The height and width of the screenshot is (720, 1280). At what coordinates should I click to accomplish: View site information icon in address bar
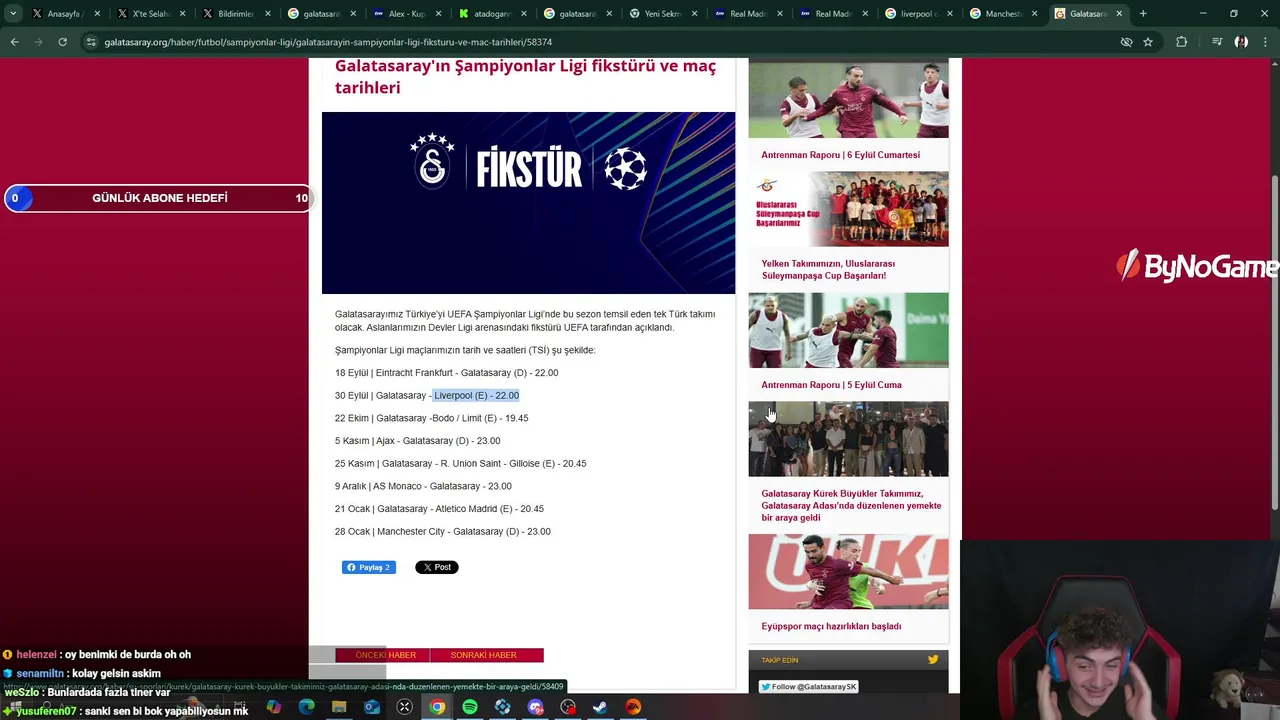91,42
